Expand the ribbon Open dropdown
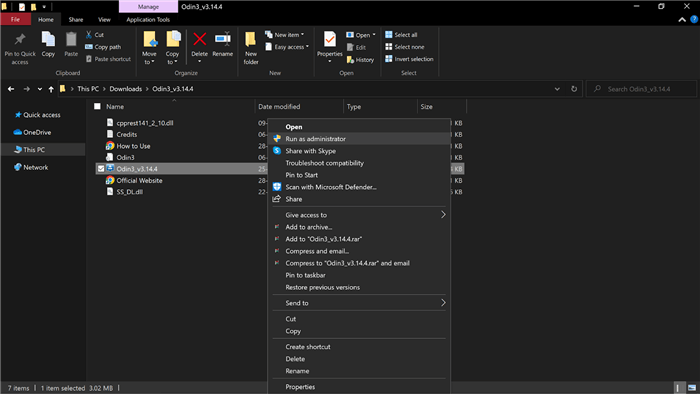Screen dimensions: 700x394 361,35
